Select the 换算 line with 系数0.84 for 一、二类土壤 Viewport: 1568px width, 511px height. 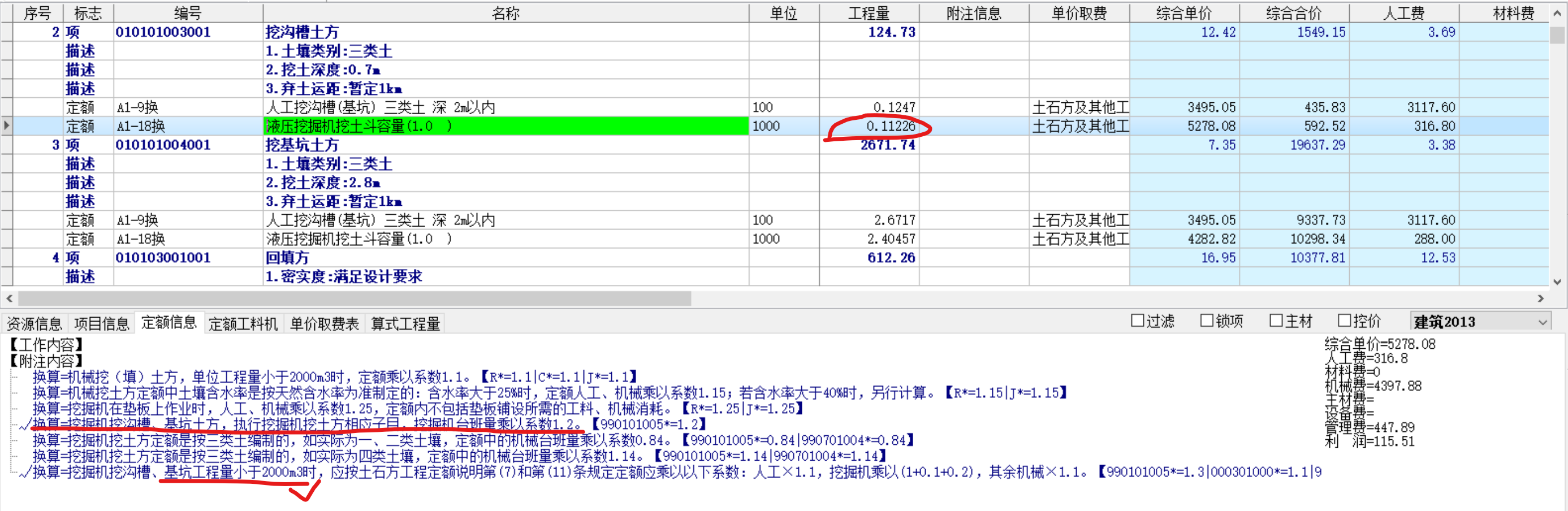[x=473, y=440]
